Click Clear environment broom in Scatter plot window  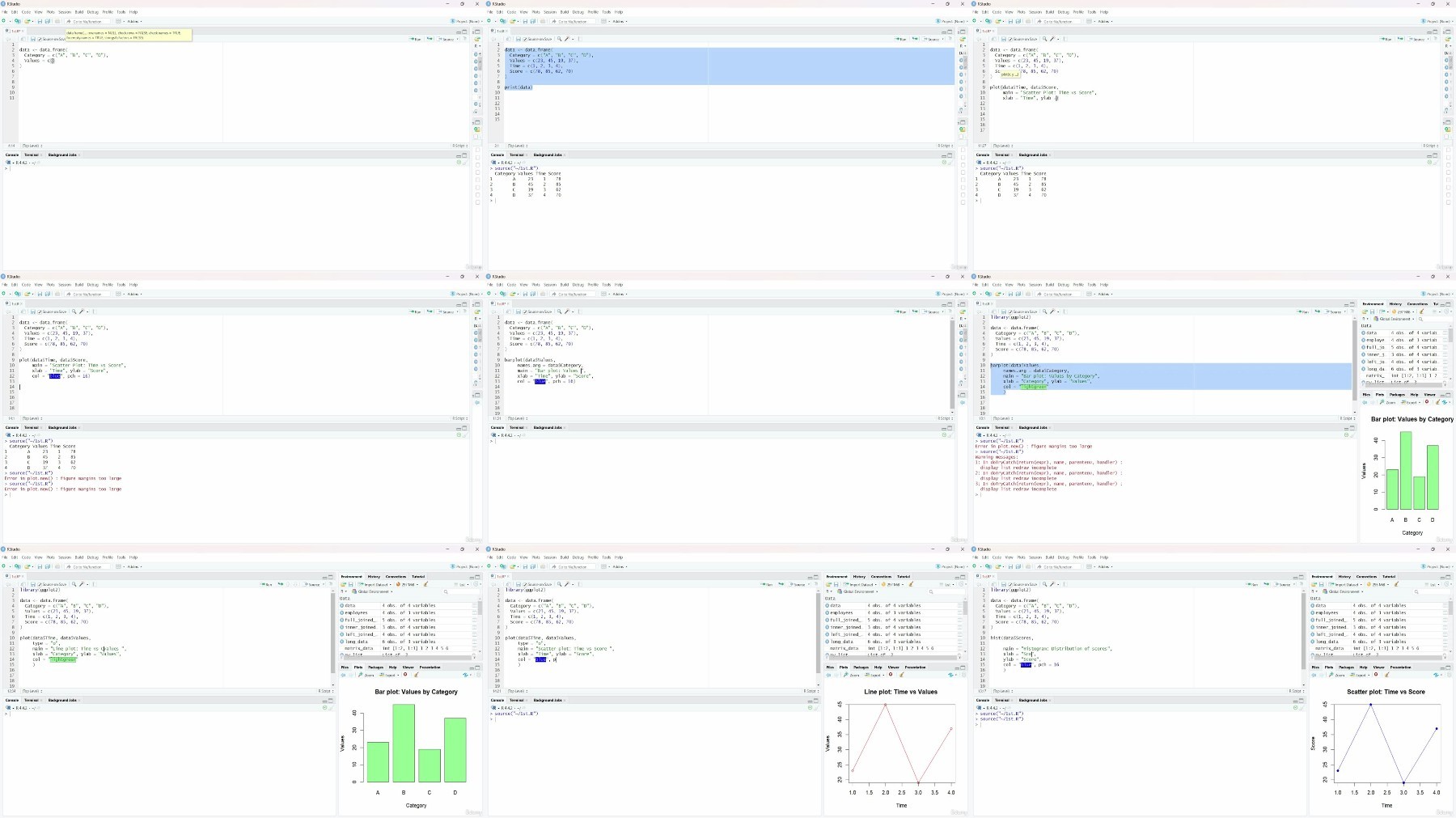pyautogui.click(x=1396, y=584)
